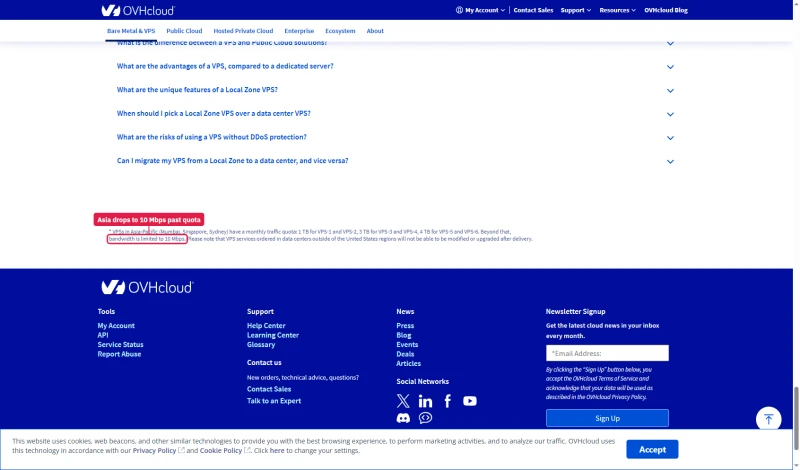Open the Glossary footer link
The height and width of the screenshot is (470, 800).
coord(261,344)
